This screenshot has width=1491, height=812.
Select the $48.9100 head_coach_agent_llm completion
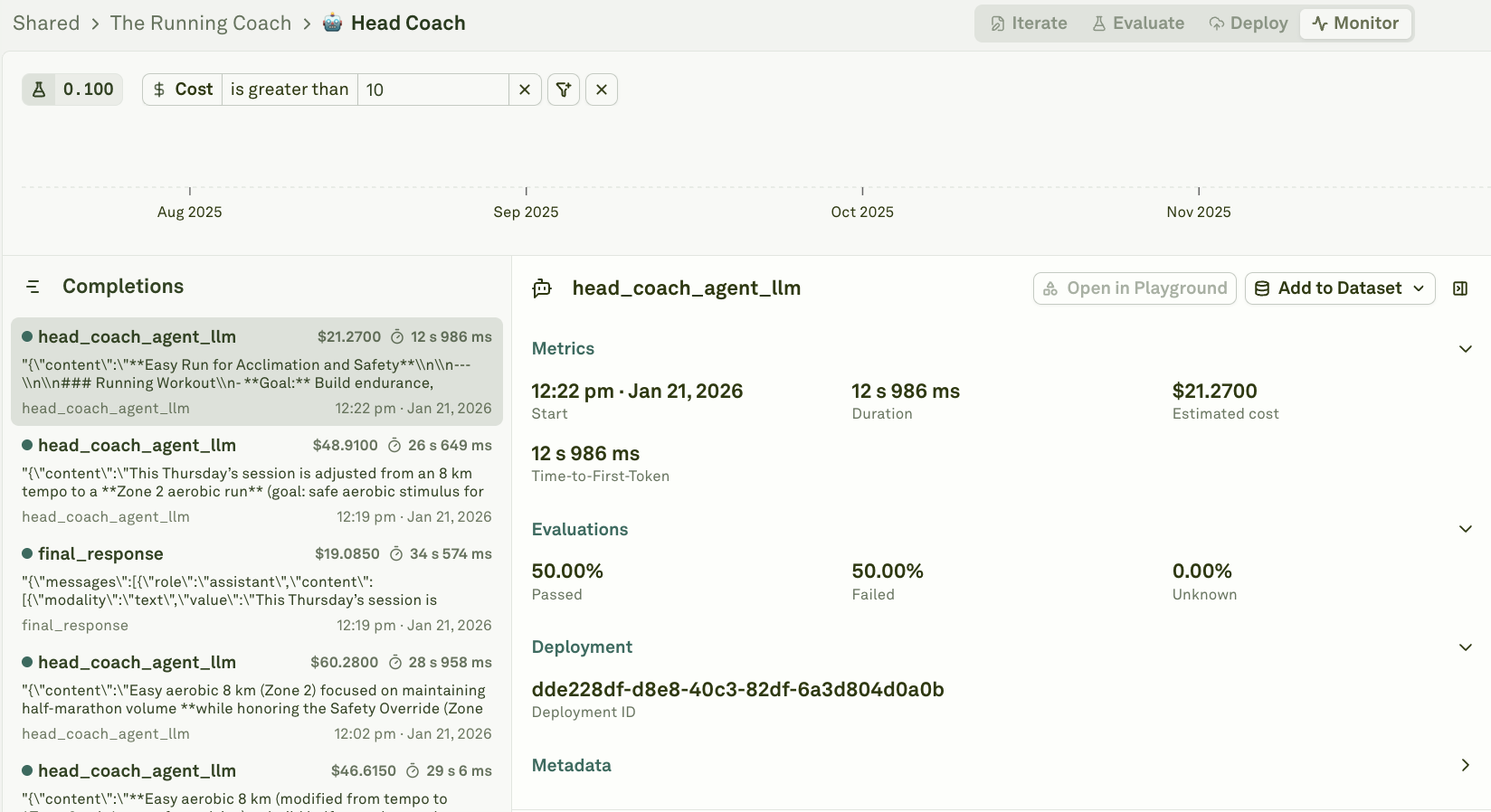click(257, 480)
